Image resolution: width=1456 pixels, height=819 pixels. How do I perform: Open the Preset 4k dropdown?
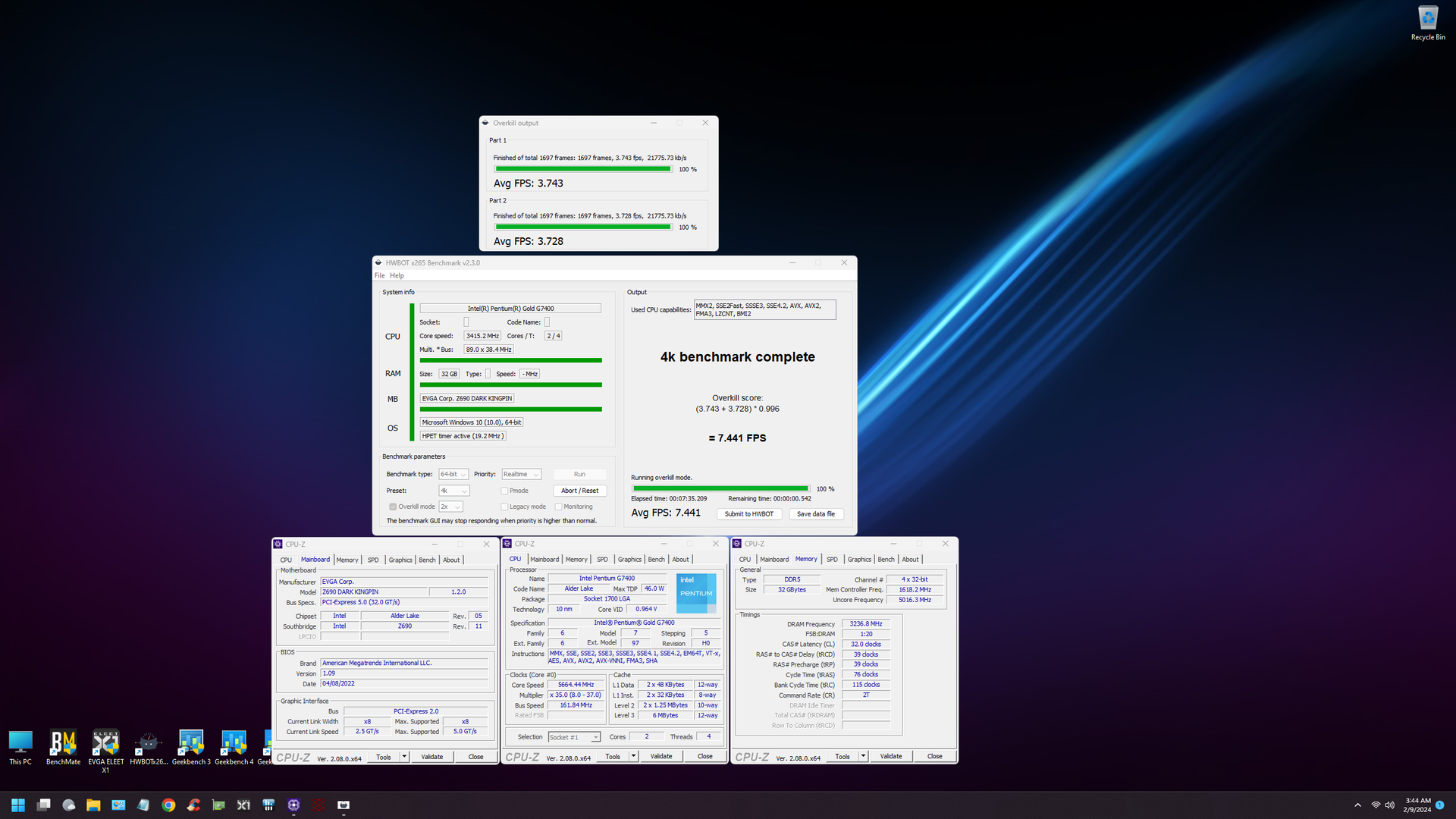(453, 491)
